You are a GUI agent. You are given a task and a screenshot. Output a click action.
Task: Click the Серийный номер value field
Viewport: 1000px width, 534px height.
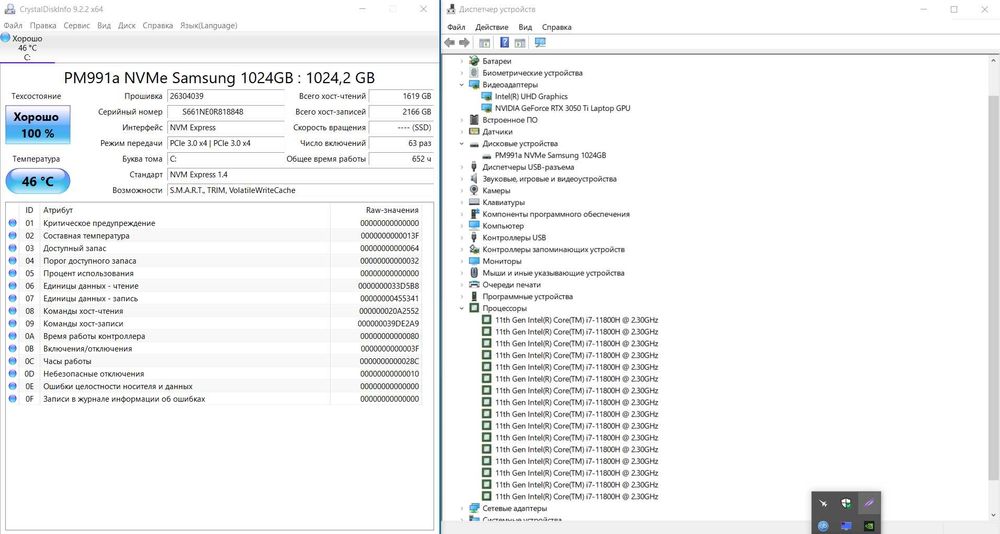[226, 112]
